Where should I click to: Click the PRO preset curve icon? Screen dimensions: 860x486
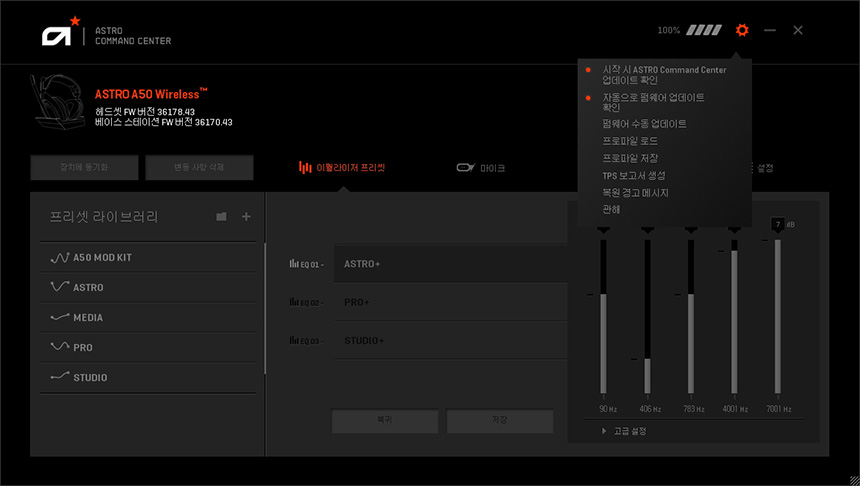click(60, 347)
